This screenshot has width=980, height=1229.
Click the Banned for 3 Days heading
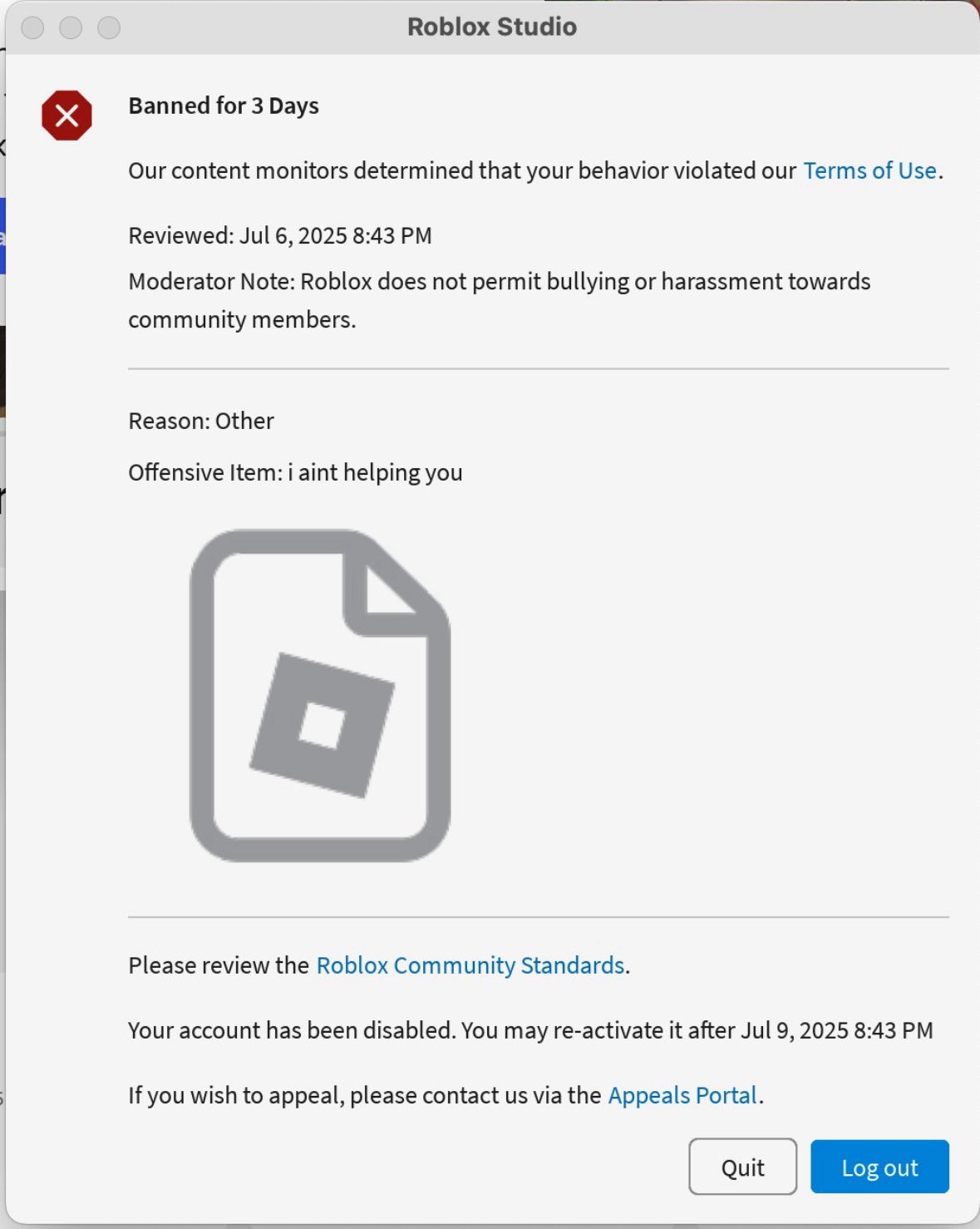pos(224,106)
